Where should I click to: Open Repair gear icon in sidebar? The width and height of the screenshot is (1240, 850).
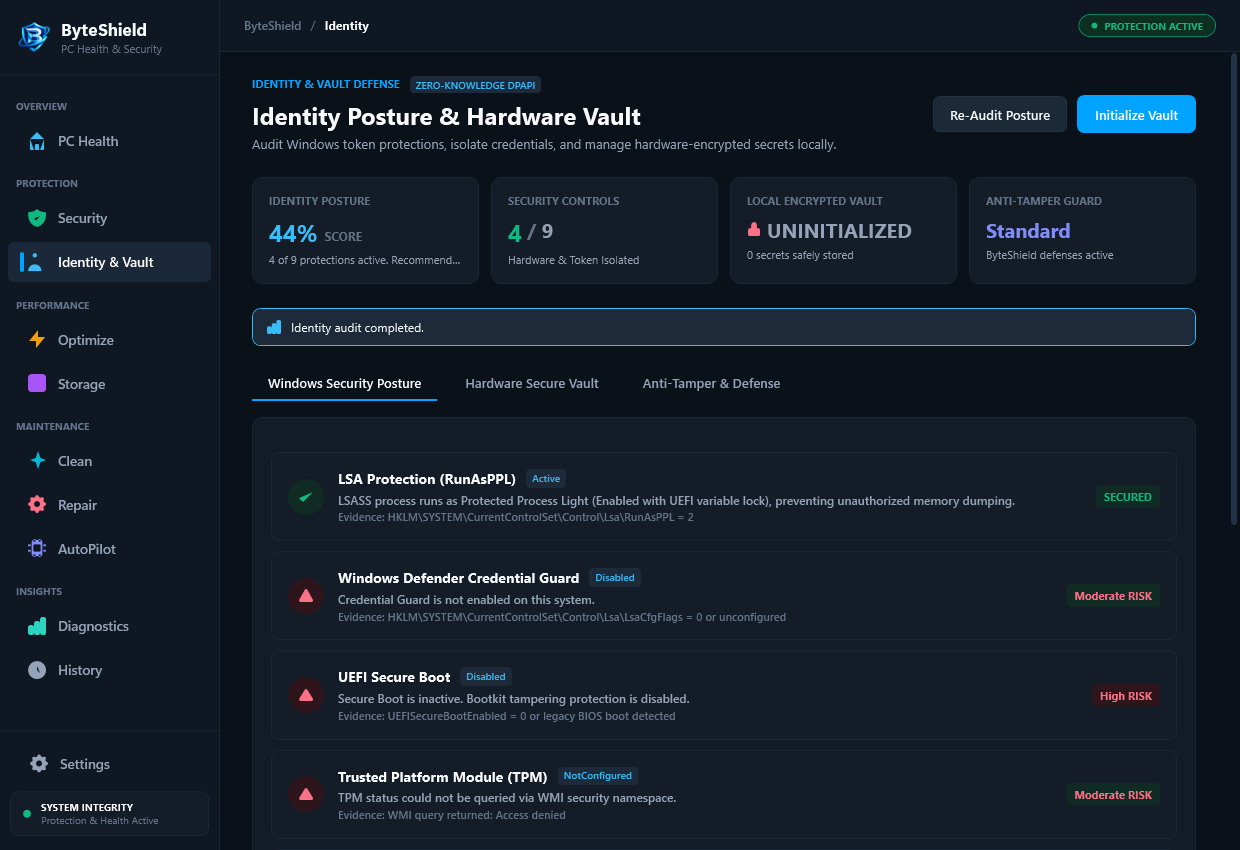tap(37, 505)
